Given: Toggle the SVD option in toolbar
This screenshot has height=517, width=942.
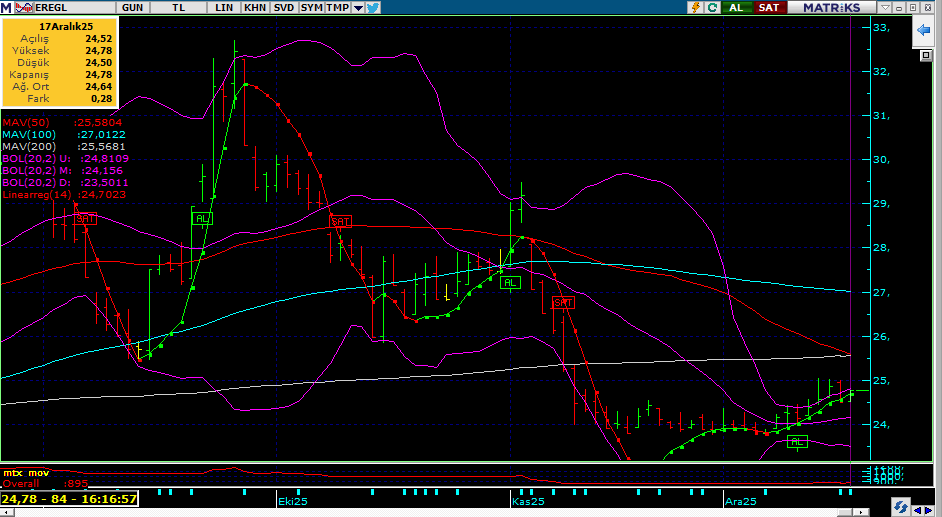Looking at the screenshot, I should [x=284, y=7].
